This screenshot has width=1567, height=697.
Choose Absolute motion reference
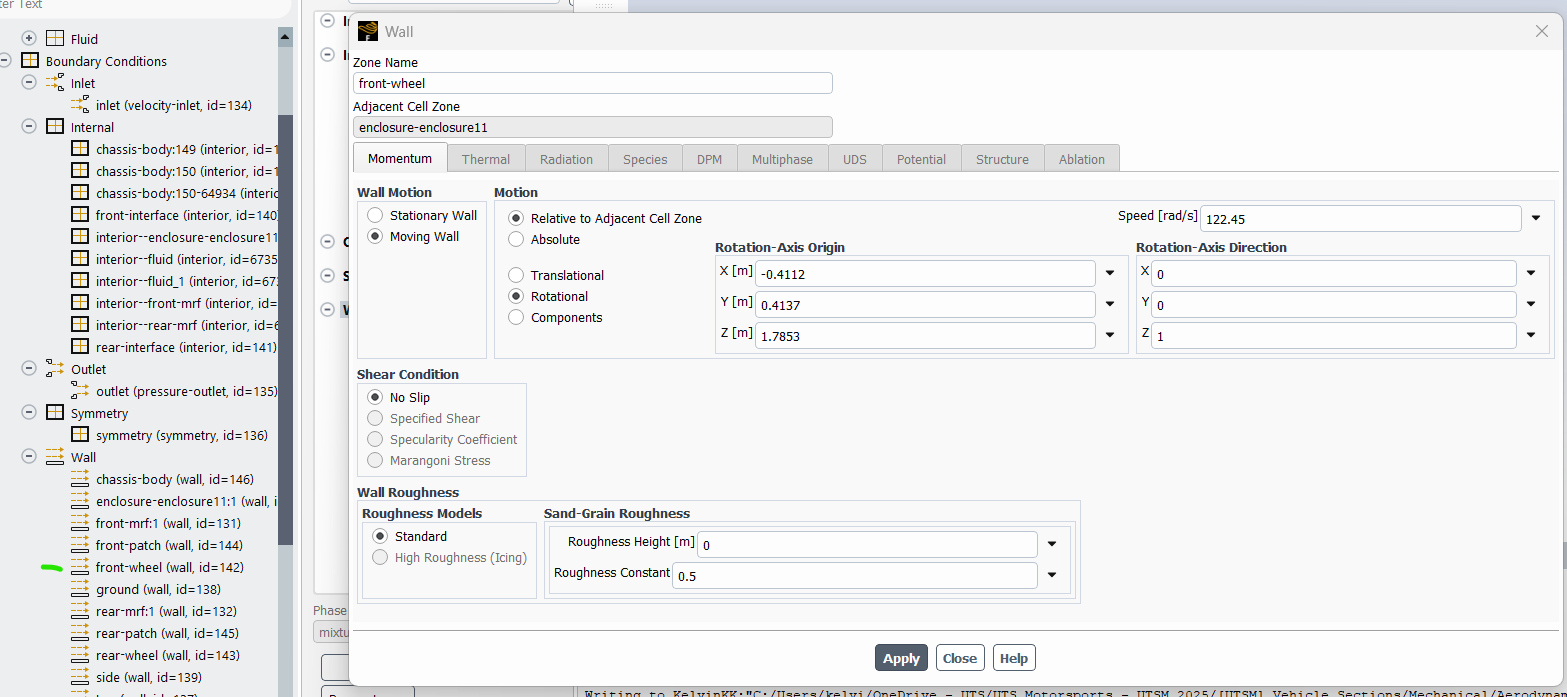(516, 239)
